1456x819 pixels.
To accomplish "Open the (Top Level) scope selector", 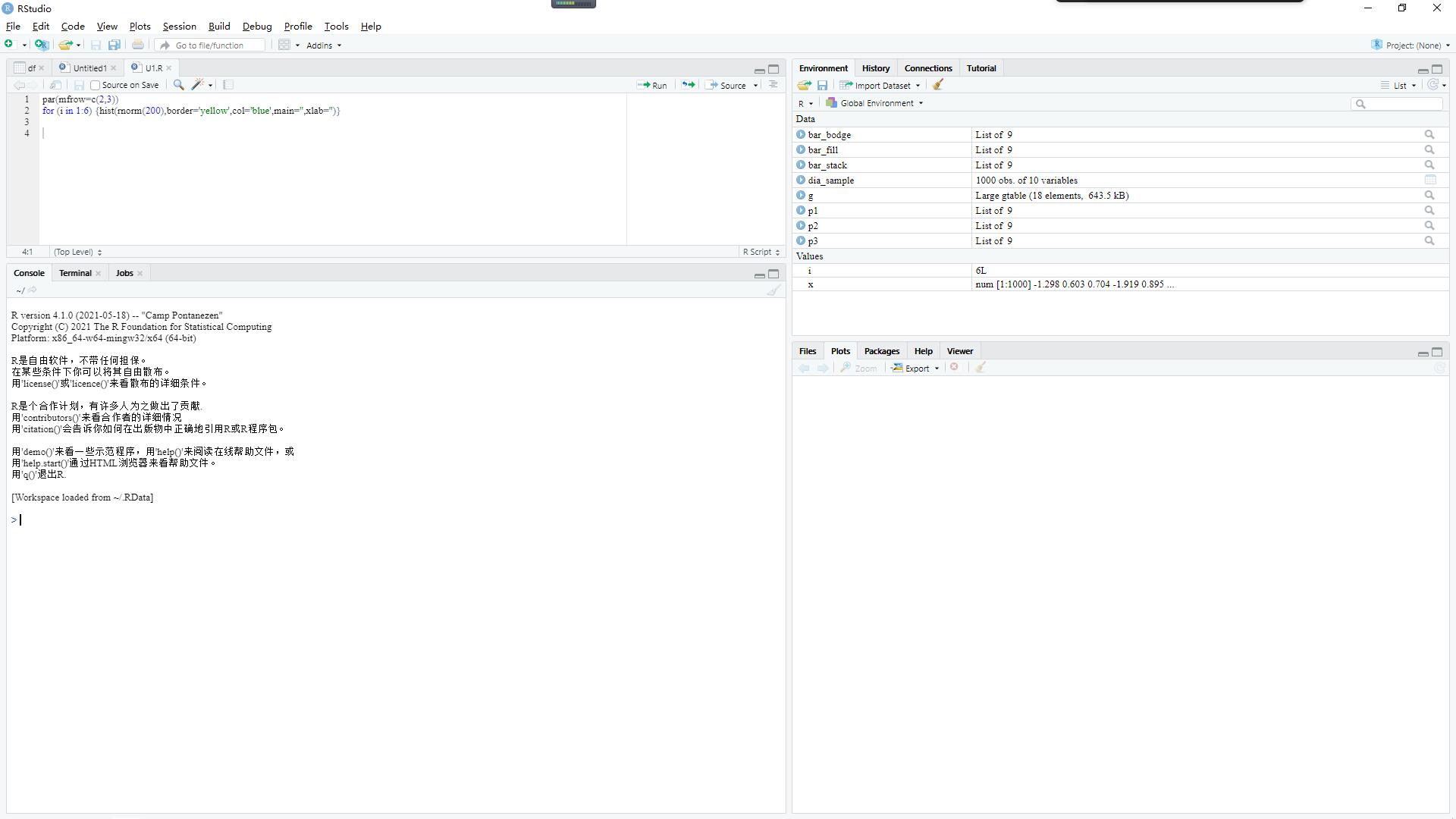I will coord(77,252).
